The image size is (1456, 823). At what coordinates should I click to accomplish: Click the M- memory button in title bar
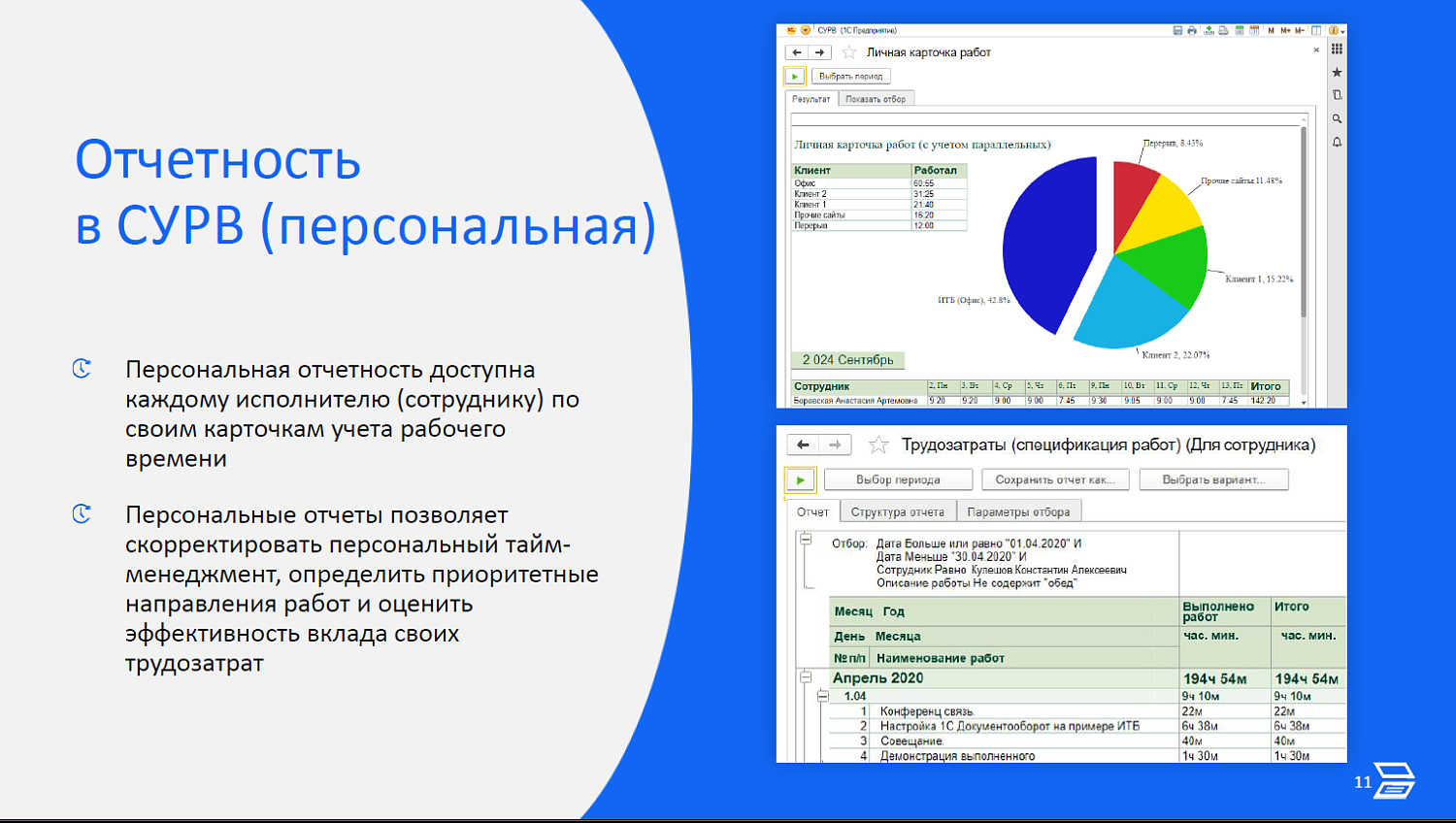click(1300, 30)
